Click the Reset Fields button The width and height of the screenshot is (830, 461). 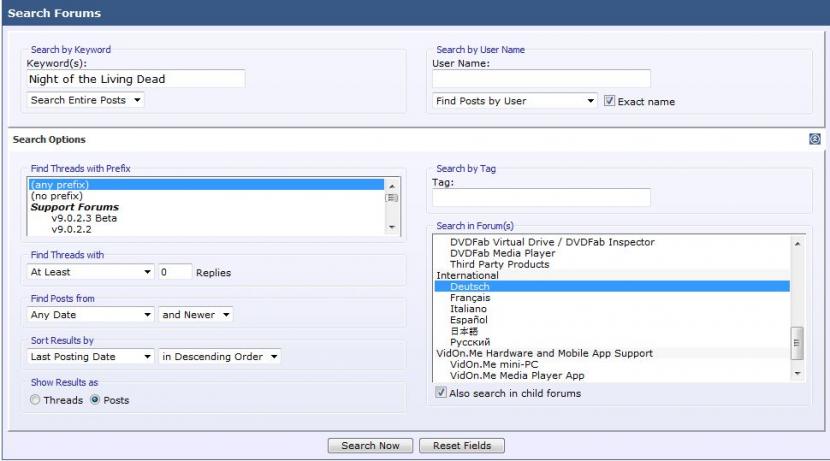(462, 445)
